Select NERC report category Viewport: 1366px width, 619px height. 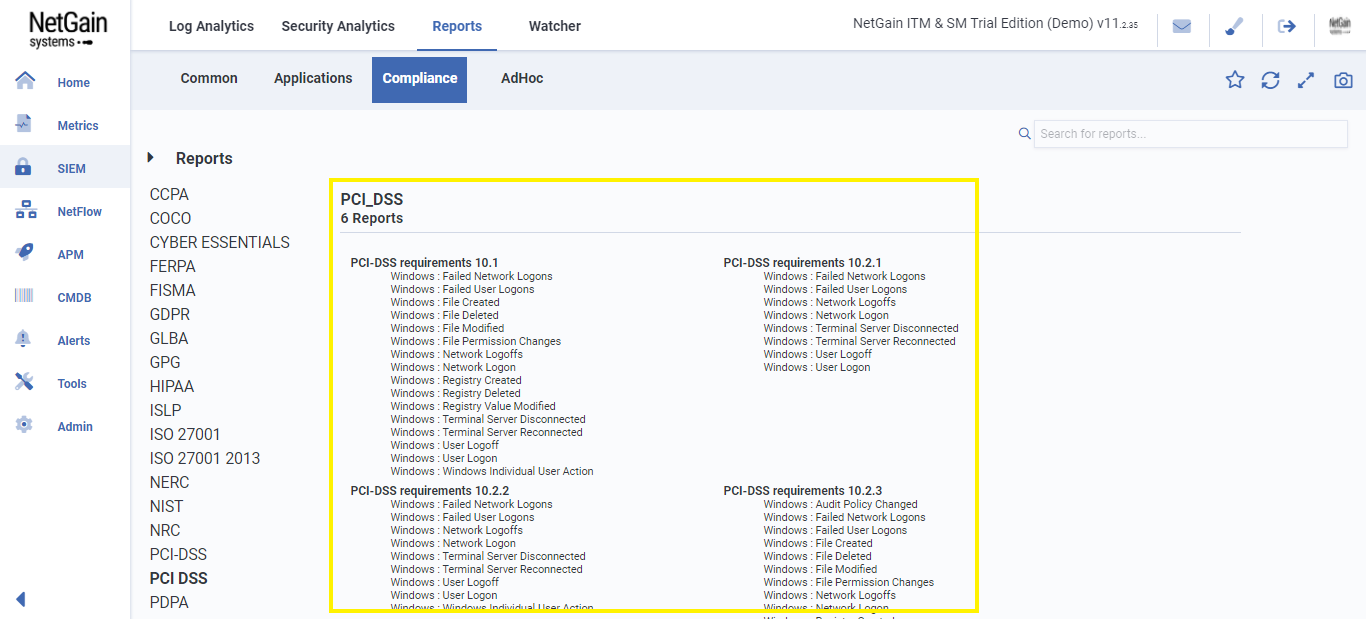(169, 483)
